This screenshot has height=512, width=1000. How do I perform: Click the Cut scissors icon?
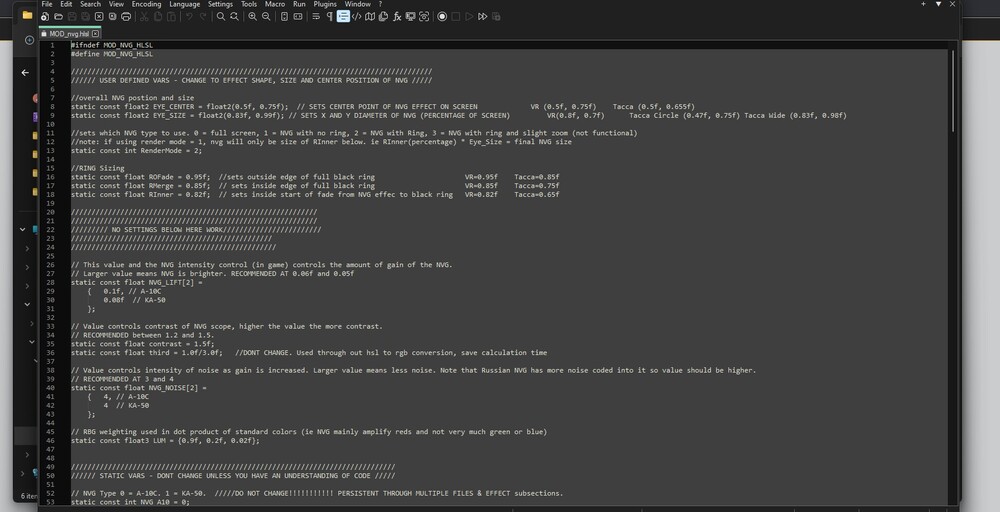click(143, 17)
